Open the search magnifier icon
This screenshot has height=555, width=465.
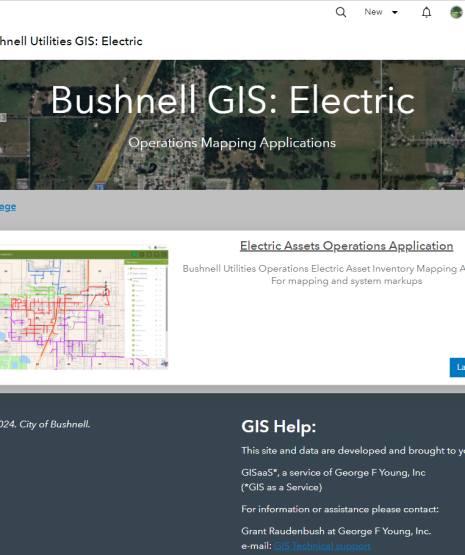341,12
